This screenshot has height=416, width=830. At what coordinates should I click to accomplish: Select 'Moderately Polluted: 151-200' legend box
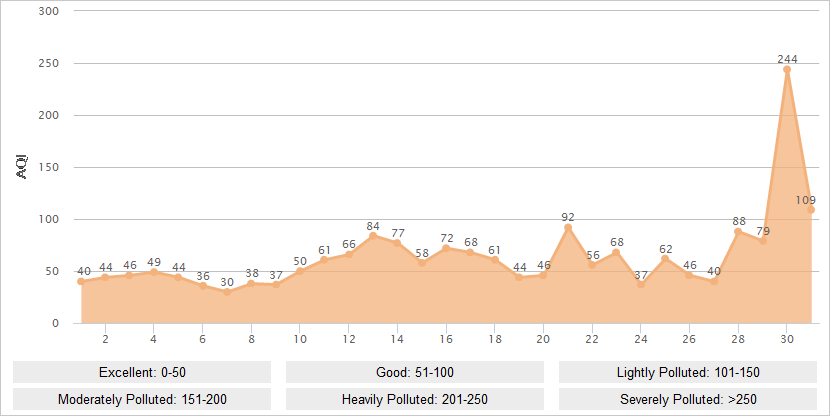(x=142, y=399)
